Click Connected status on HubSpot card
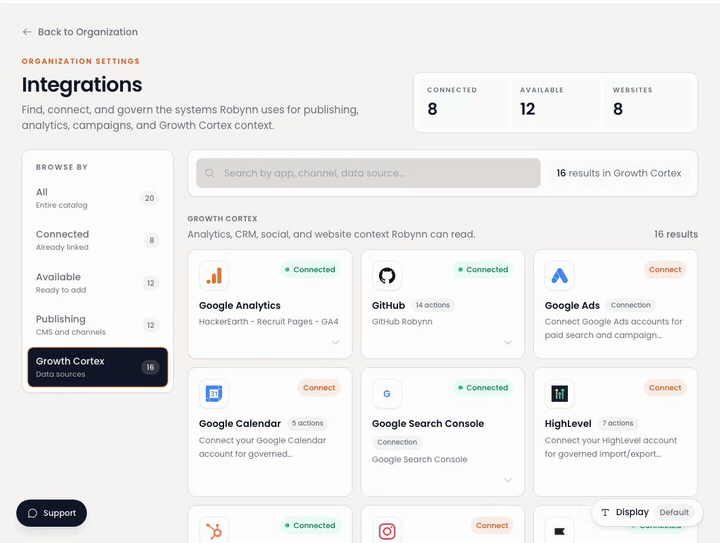The width and height of the screenshot is (720, 543). [x=310, y=525]
